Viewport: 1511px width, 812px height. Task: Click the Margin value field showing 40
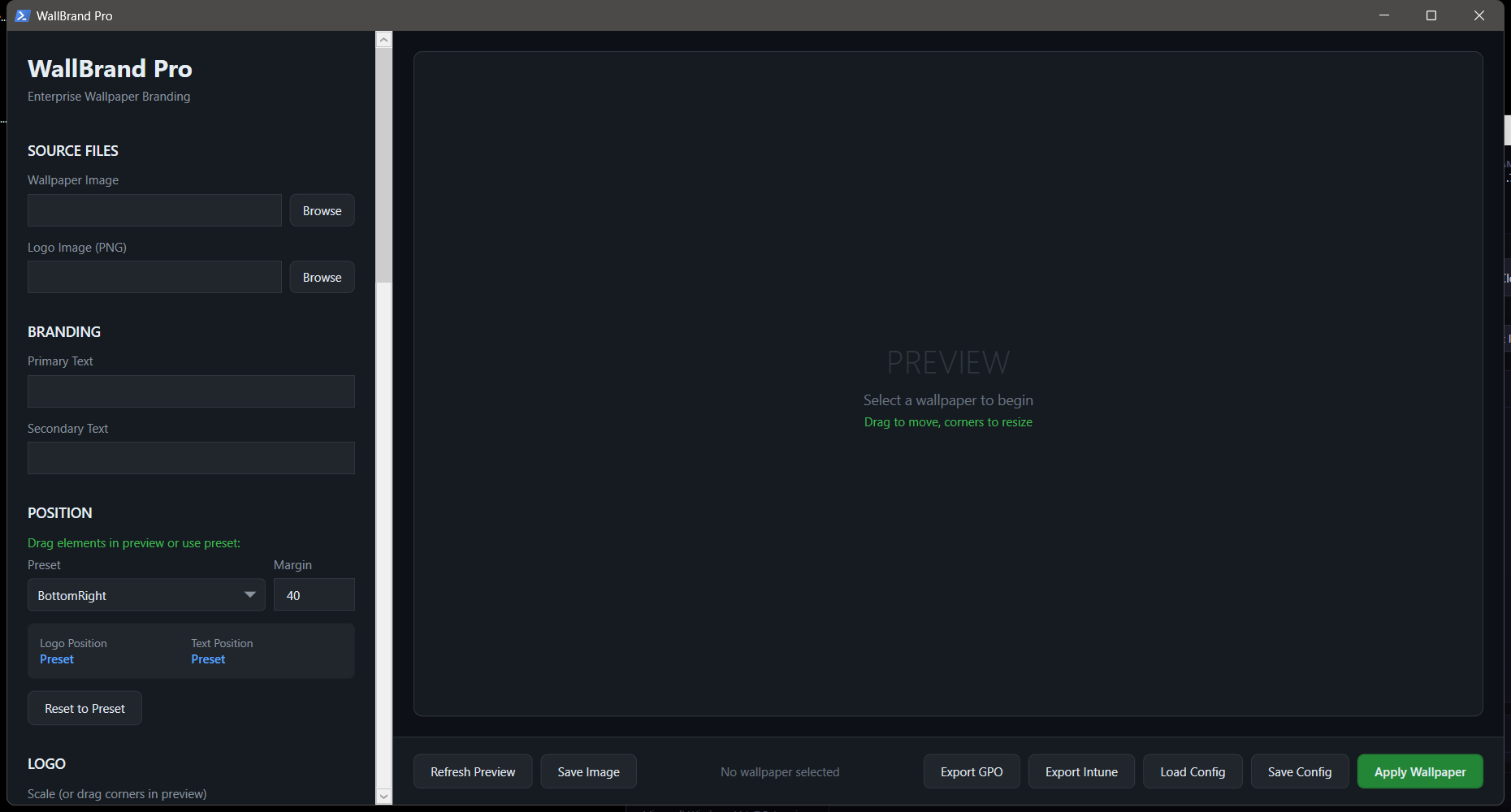(314, 594)
